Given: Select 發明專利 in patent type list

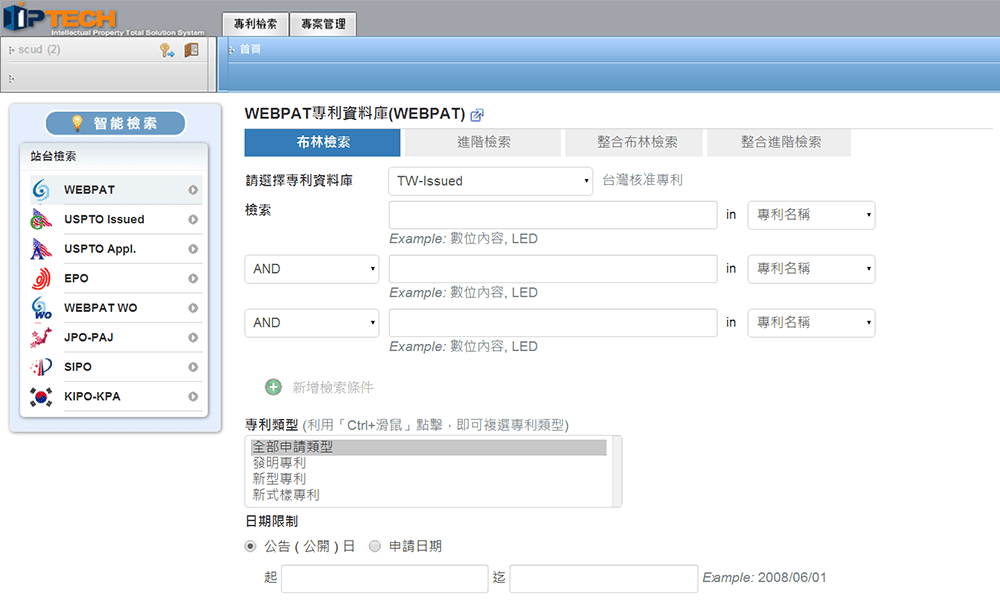Looking at the screenshot, I should [x=428, y=463].
